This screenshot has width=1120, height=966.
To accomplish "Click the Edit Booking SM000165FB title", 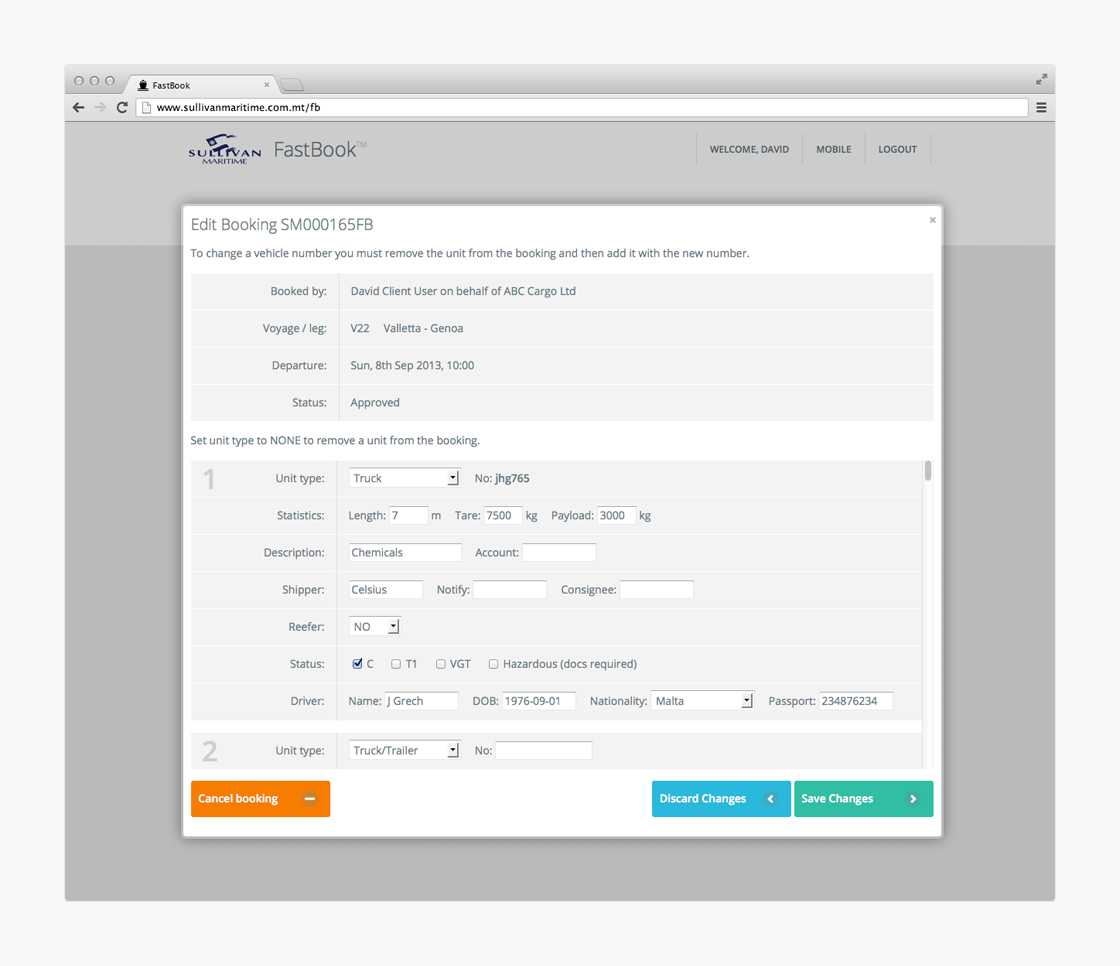I will click(282, 224).
